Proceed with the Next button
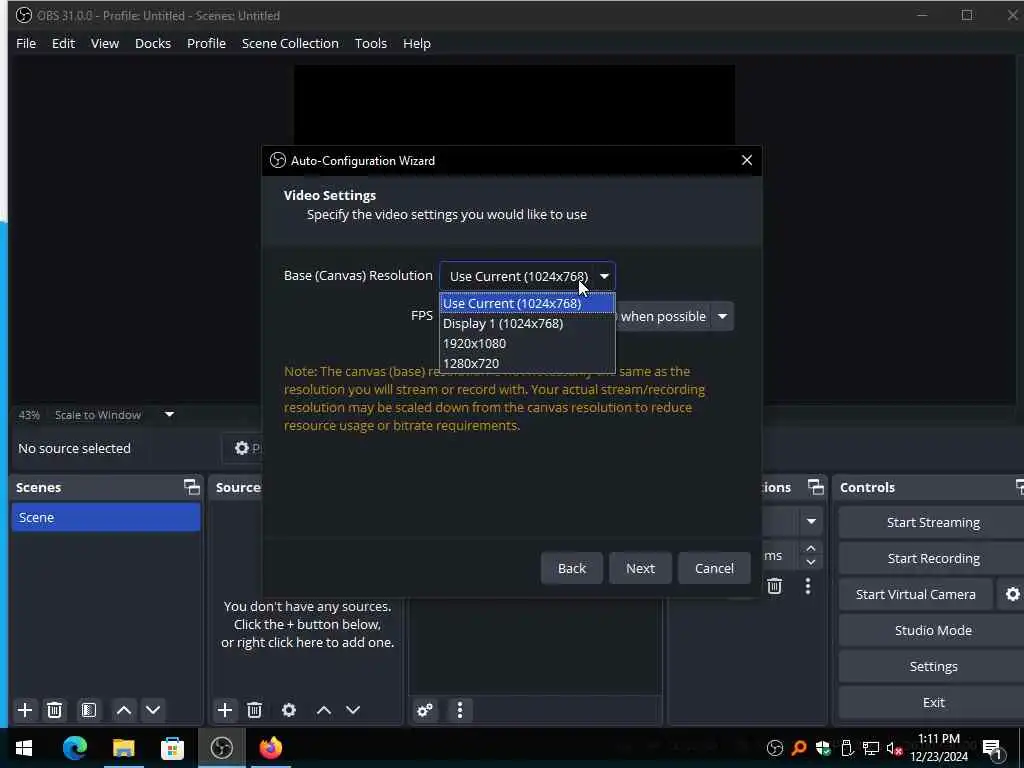Screen dimensions: 1024x768 click(x=640, y=568)
